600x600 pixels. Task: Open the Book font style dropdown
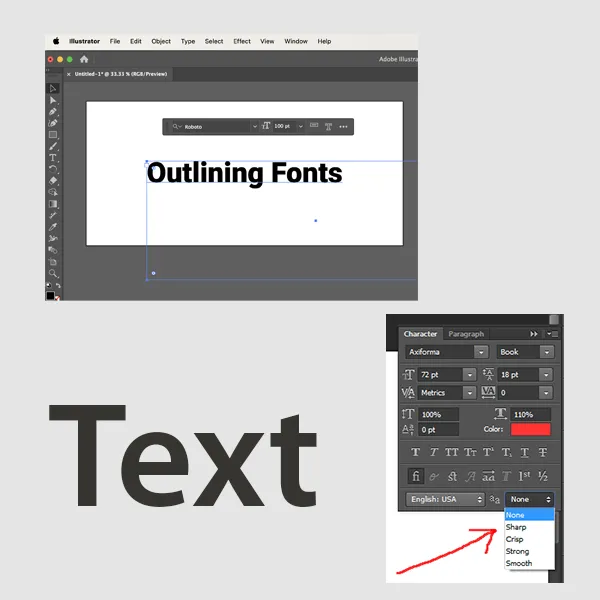pos(546,352)
